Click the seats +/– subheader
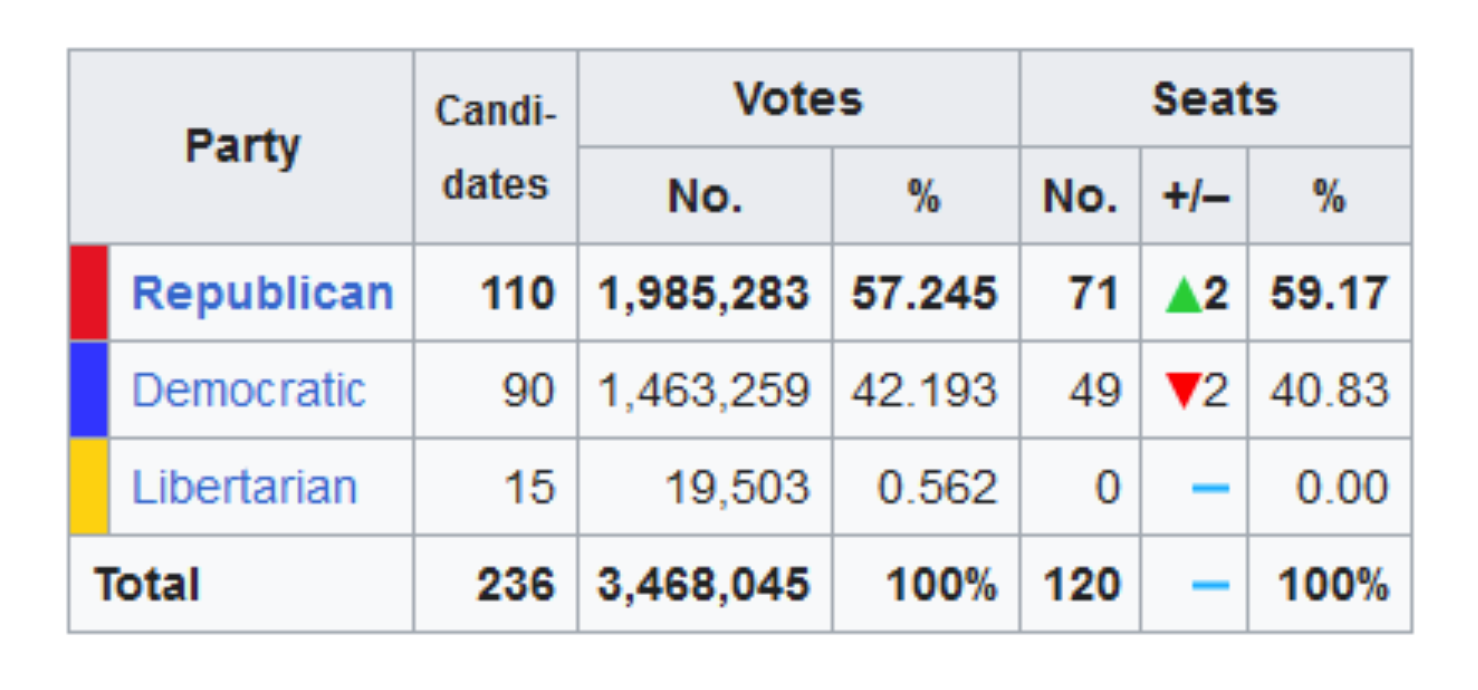The width and height of the screenshot is (1478, 690). [x=1194, y=196]
